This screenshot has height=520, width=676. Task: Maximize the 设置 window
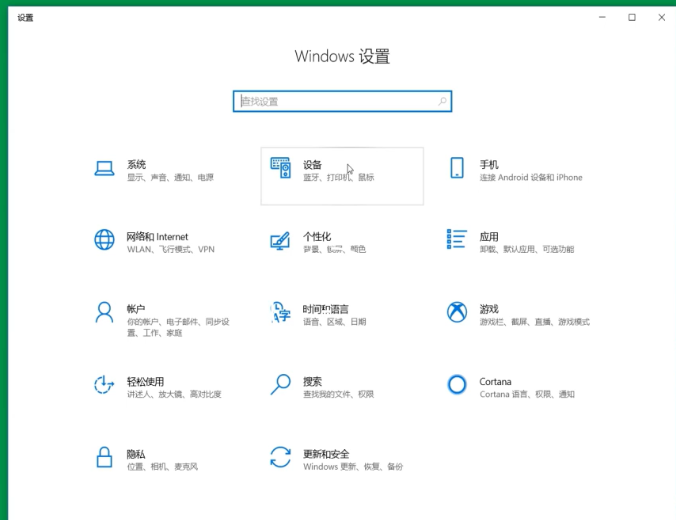(632, 17)
